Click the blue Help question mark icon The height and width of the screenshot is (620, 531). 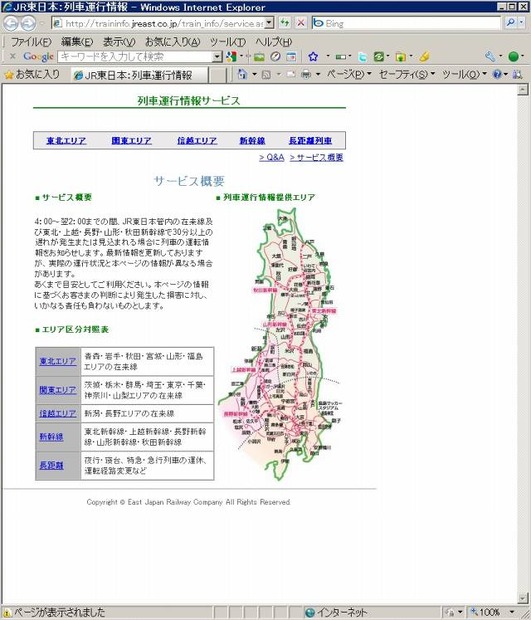point(497,74)
